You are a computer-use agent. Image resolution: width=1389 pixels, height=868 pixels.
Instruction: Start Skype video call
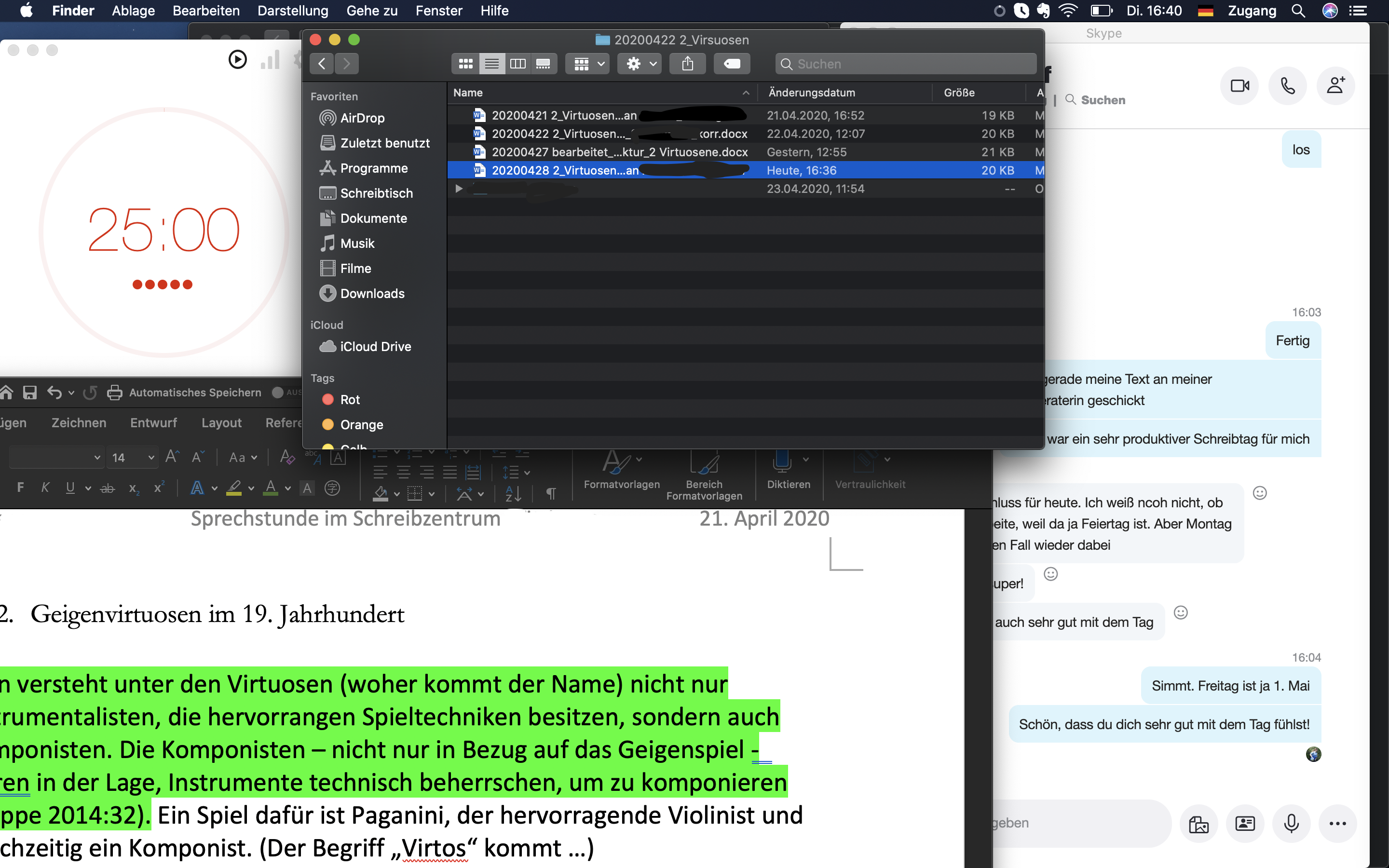click(x=1240, y=86)
